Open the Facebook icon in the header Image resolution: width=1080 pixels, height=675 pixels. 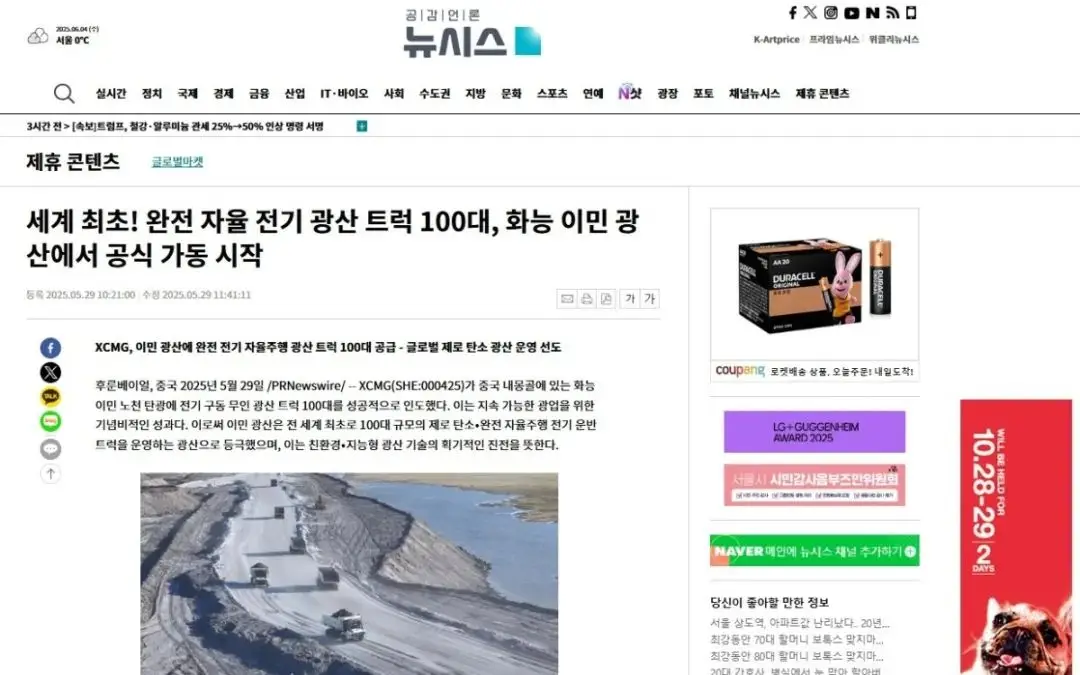coord(793,12)
